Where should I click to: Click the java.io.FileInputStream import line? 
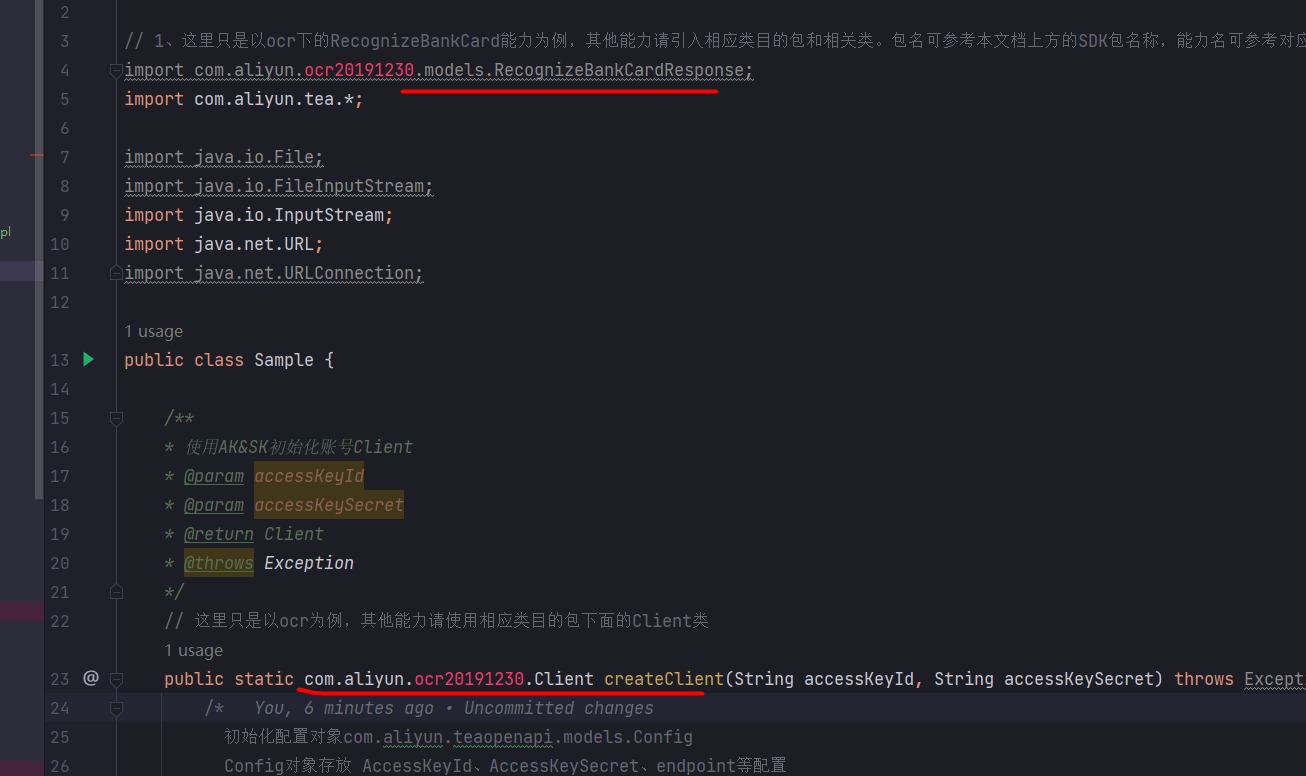(x=279, y=186)
